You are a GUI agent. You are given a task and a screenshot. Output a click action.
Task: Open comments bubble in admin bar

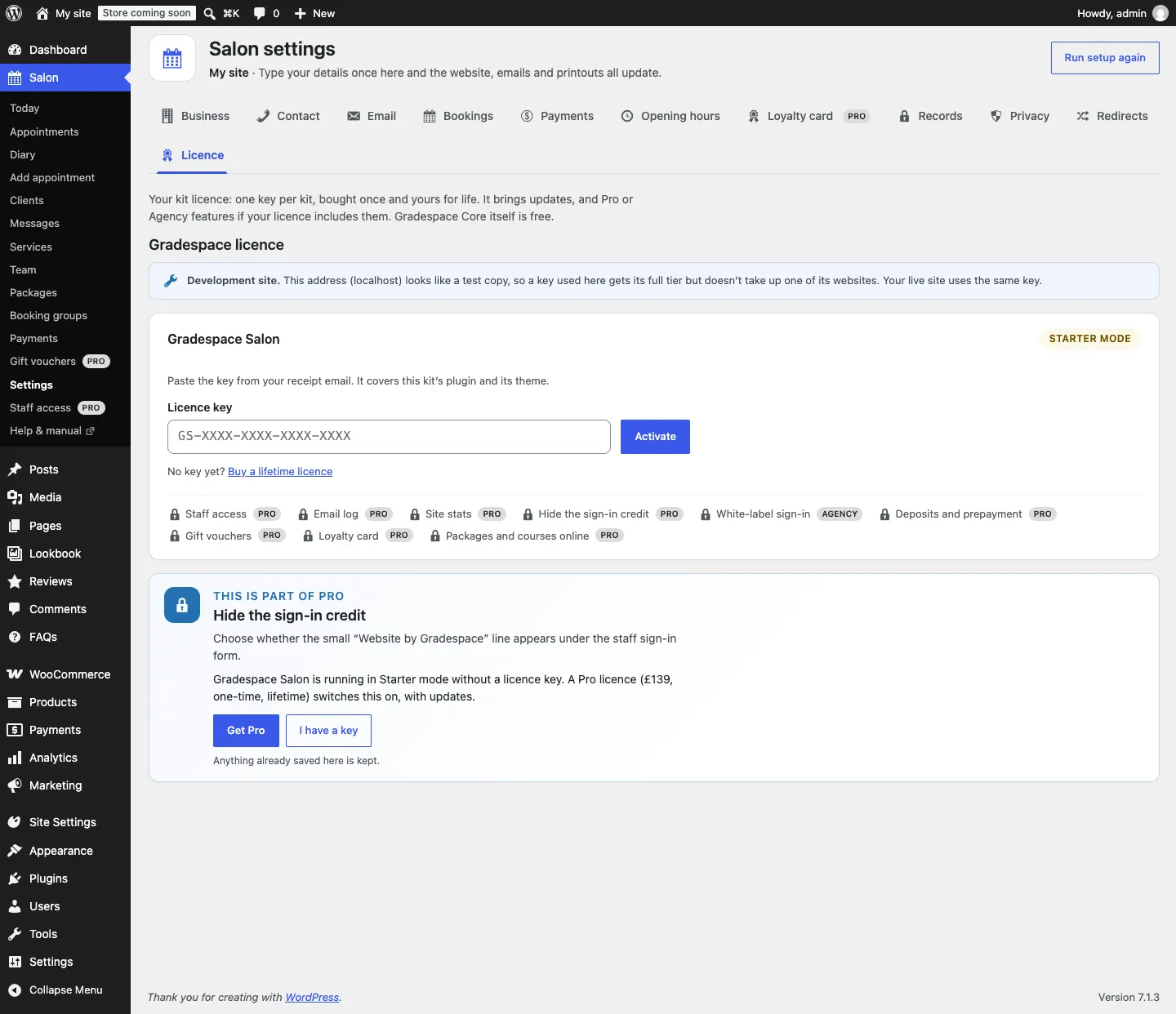coord(260,13)
